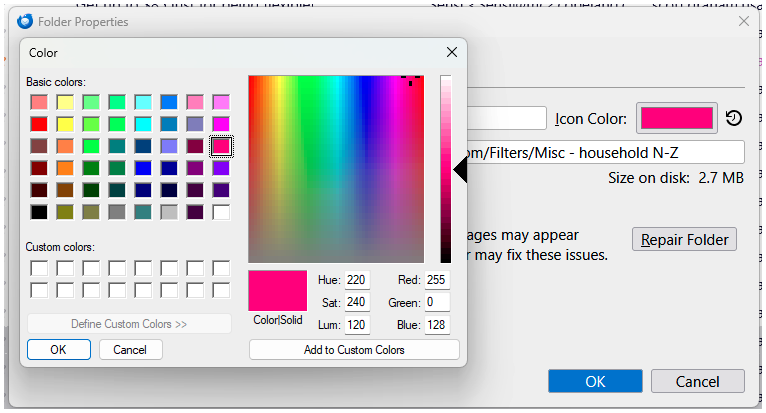Click the Blue value input box
The width and height of the screenshot is (766, 413).
[437, 325]
